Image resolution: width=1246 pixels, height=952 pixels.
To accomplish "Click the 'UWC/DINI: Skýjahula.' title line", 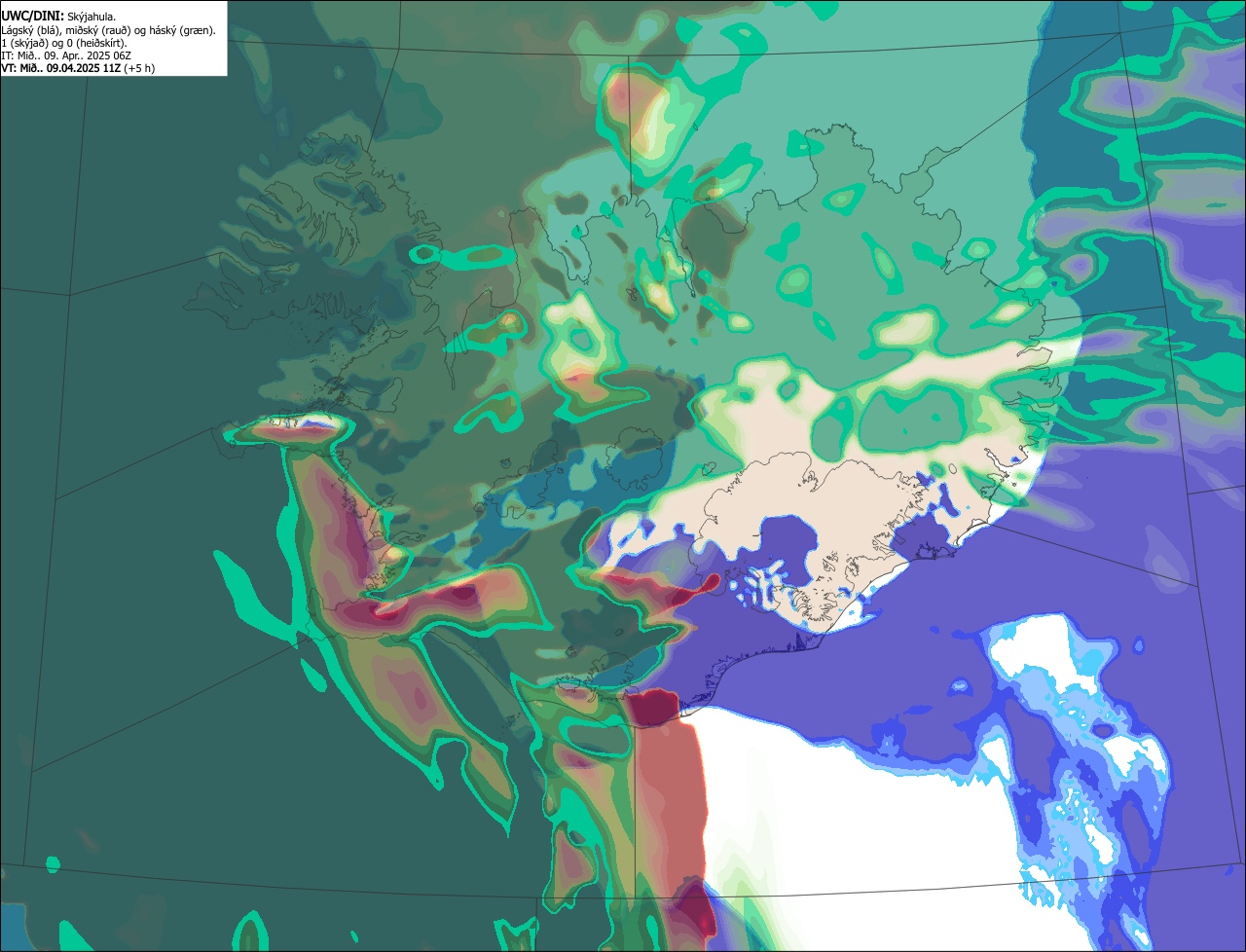I will pyautogui.click(x=58, y=17).
